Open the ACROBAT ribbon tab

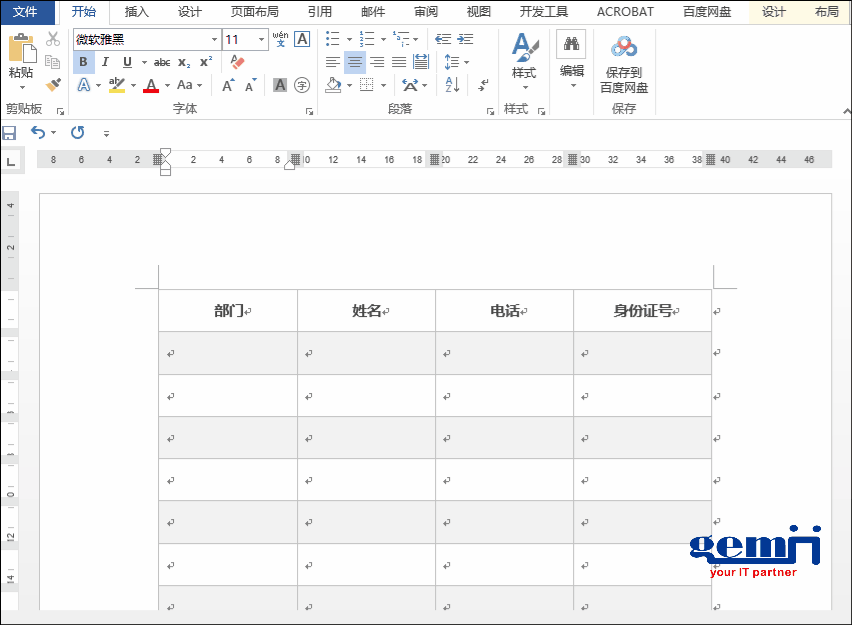625,12
